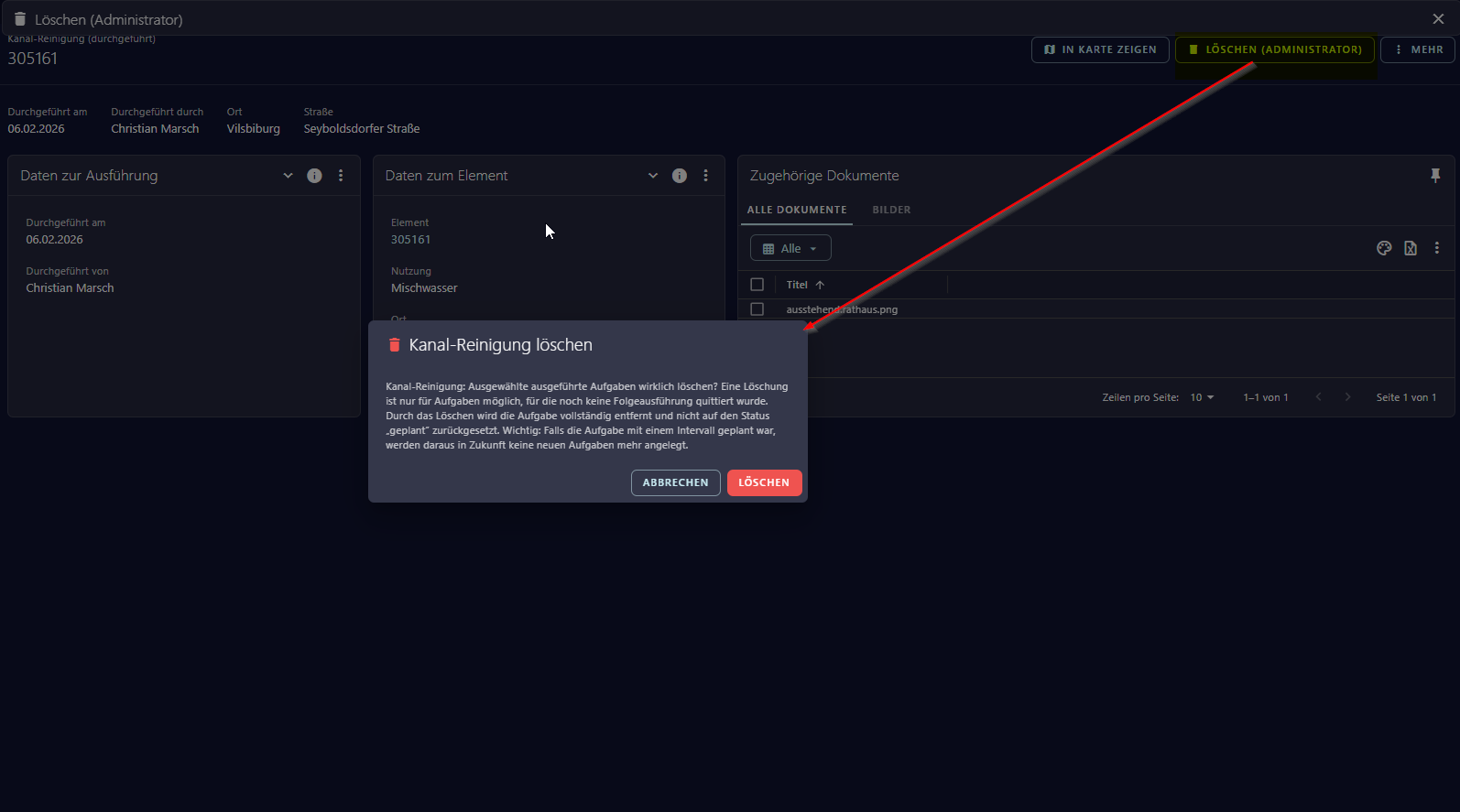Show info for Daten zum Element
Viewport: 1460px width, 812px height.
coord(680,176)
